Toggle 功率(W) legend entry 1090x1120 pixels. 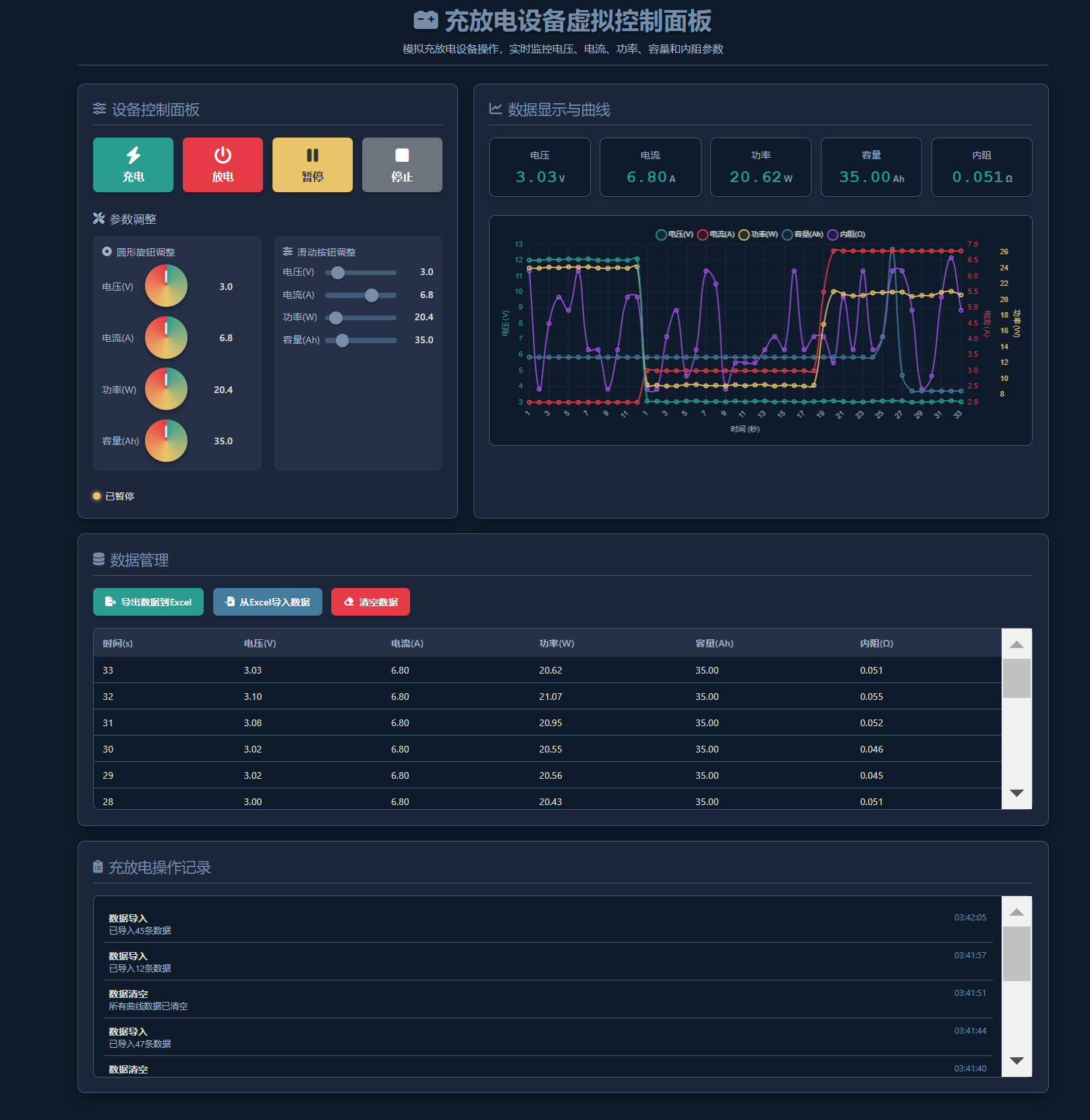pos(758,235)
